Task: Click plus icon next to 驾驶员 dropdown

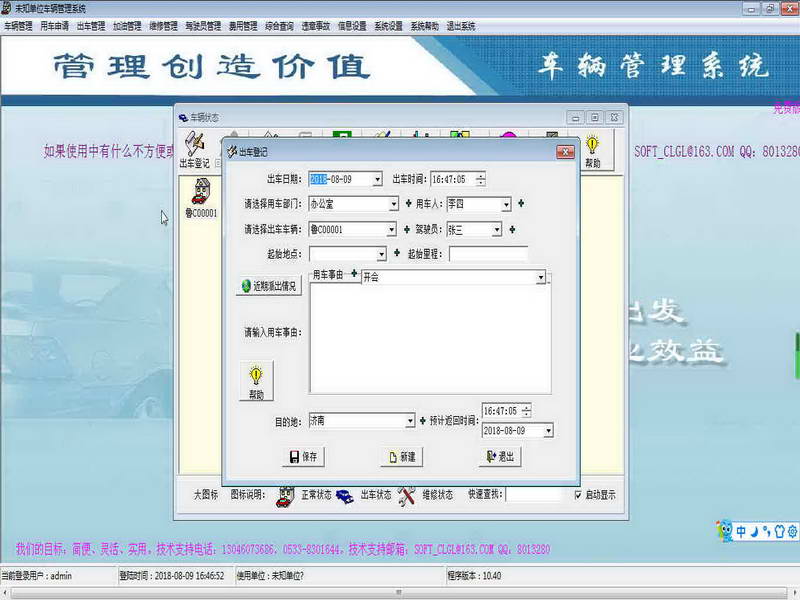Action: pos(512,230)
